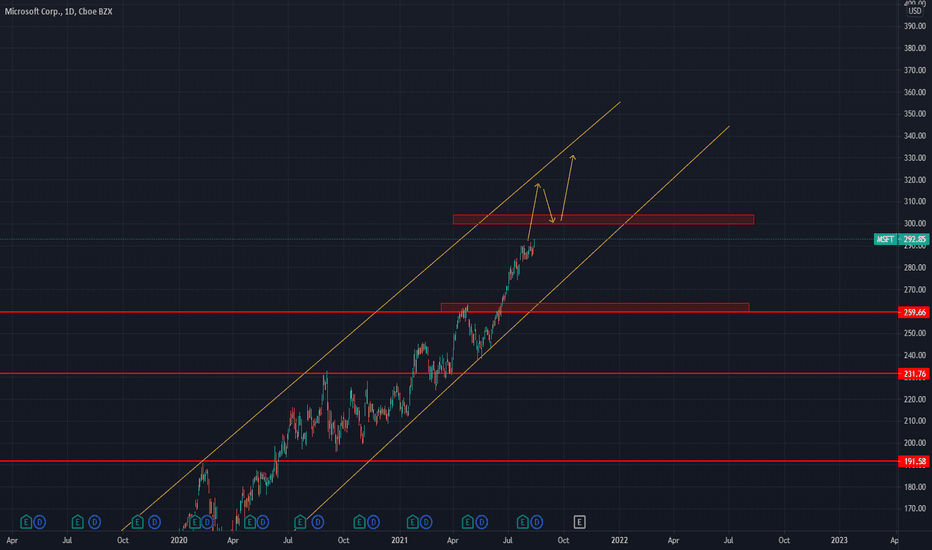Image resolution: width=932 pixels, height=550 pixels.
Task: Click the 200.00 price axis label
Action: click(x=915, y=442)
